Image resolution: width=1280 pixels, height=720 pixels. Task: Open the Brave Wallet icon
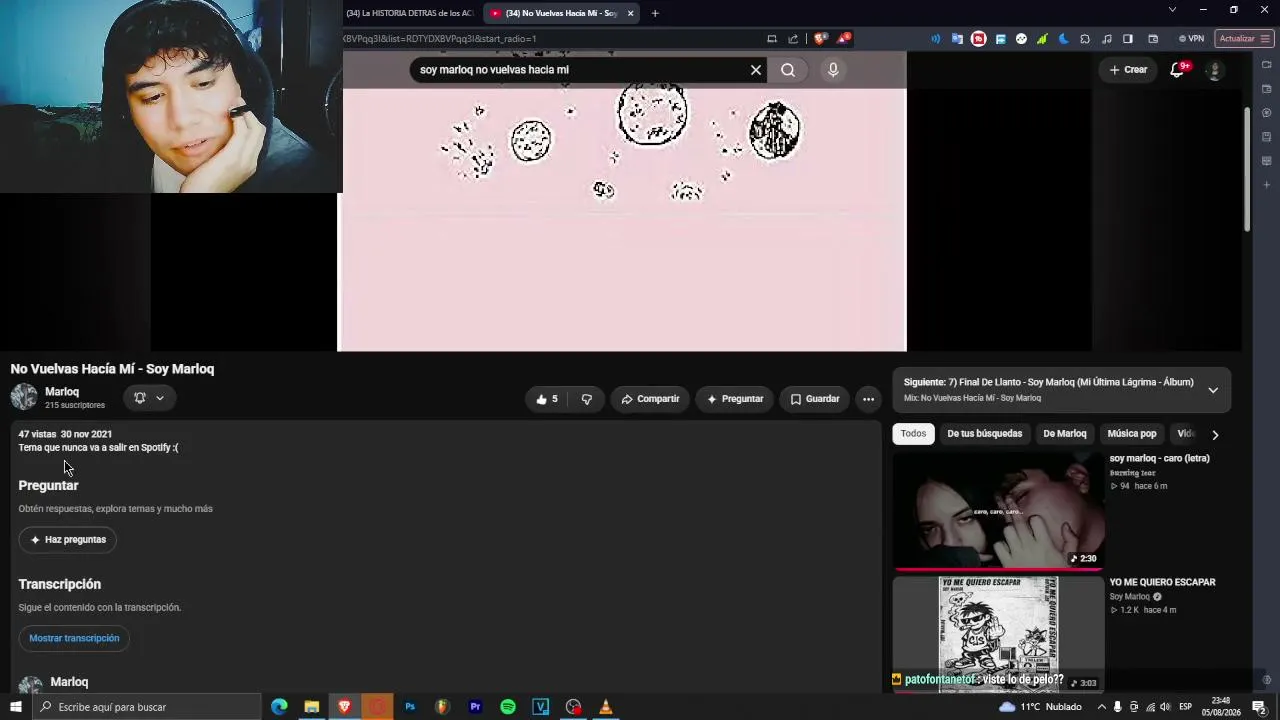click(x=1153, y=39)
